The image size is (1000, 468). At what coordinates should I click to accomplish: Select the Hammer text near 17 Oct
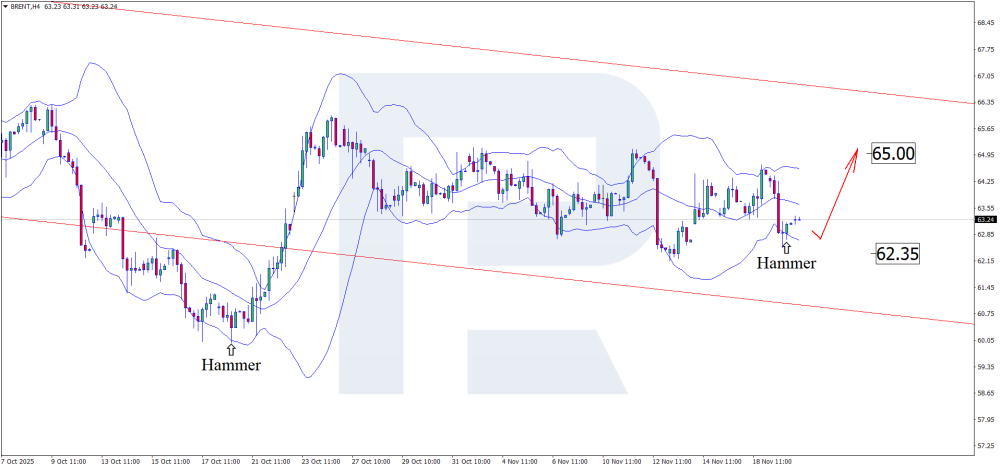pyautogui.click(x=231, y=366)
